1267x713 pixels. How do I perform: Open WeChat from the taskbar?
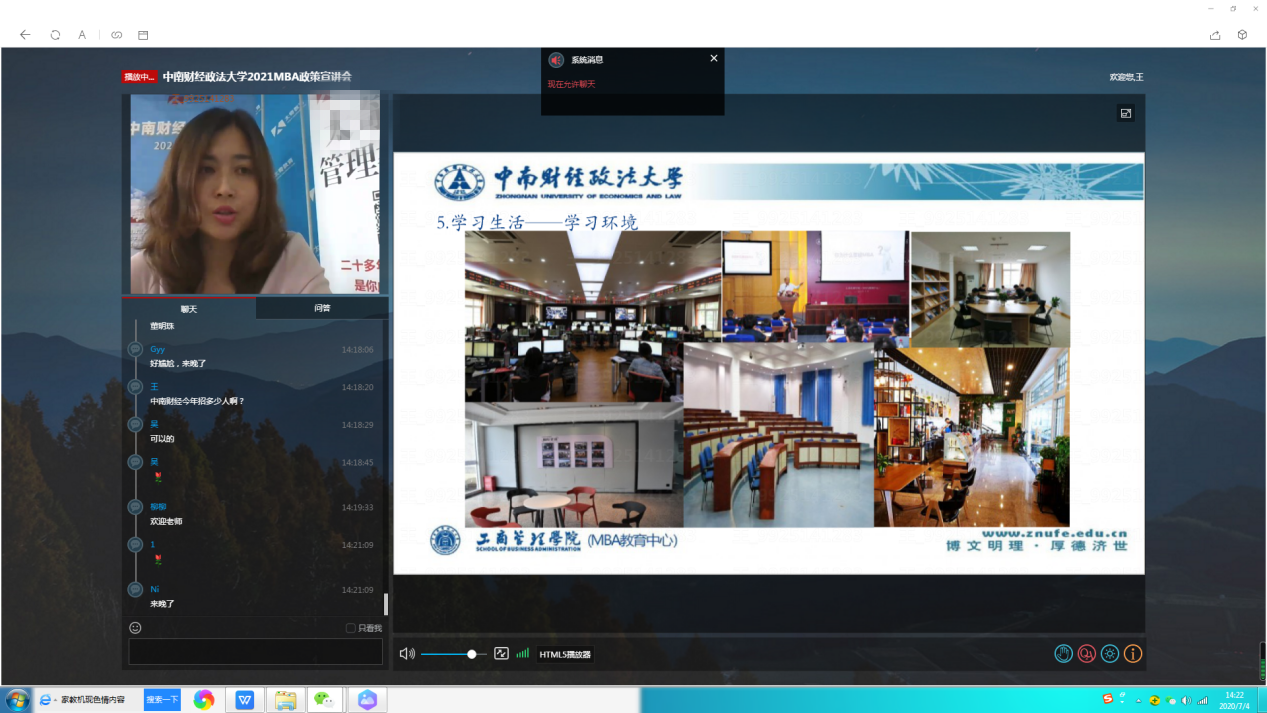[x=324, y=700]
